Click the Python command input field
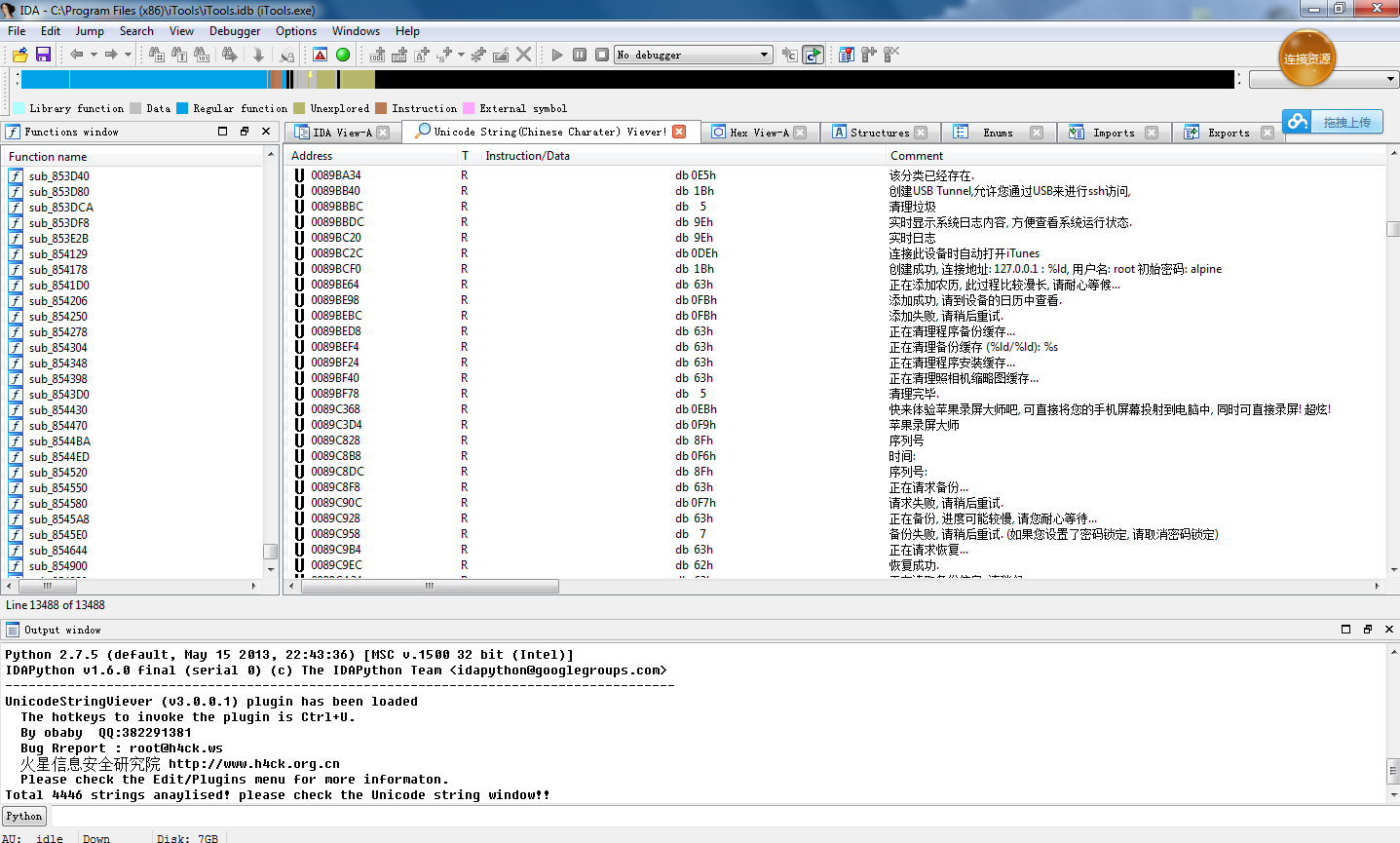Screen dimensions: 1400x843 pos(723,817)
